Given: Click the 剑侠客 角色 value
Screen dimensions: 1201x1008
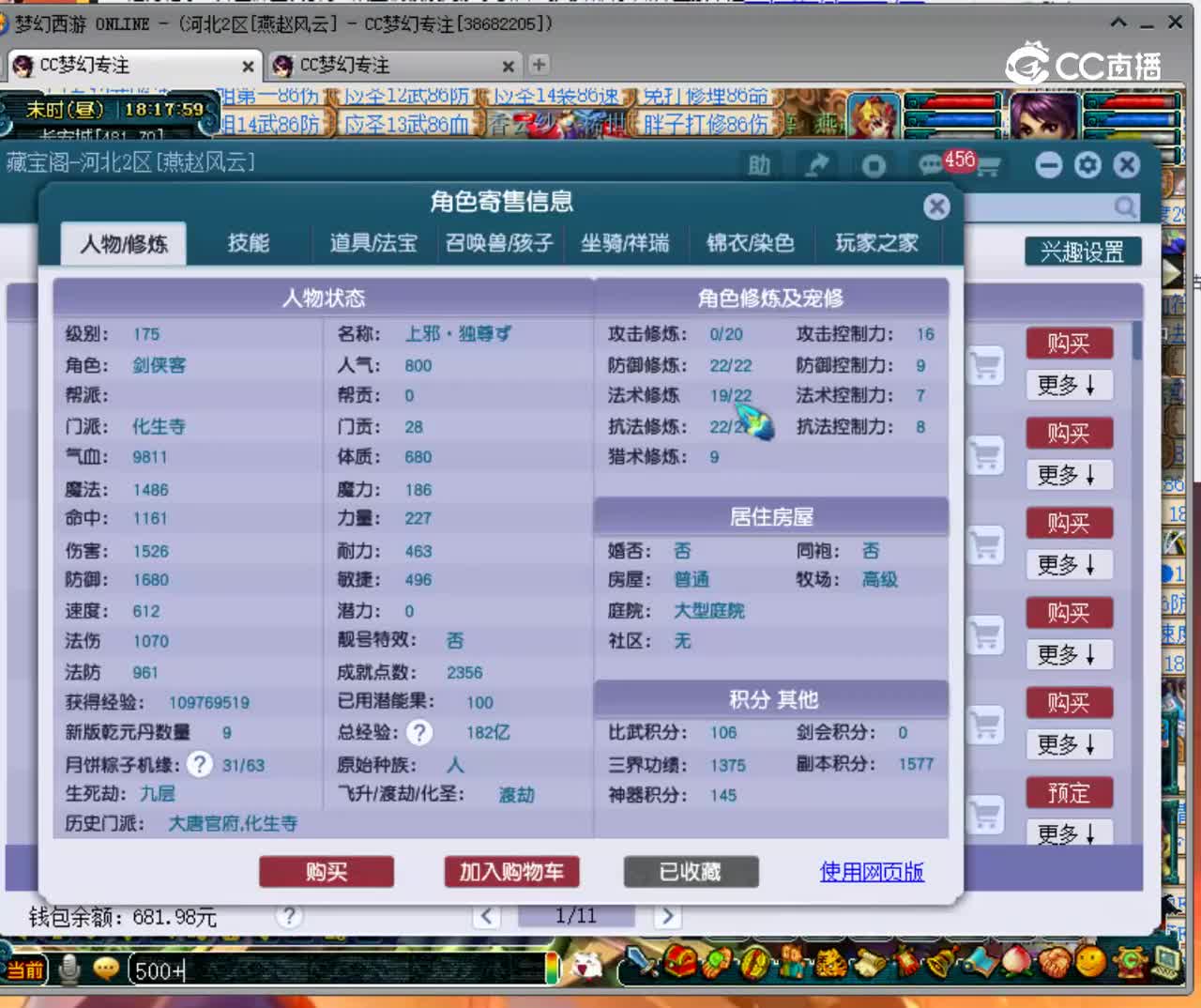Looking at the screenshot, I should point(159,364).
